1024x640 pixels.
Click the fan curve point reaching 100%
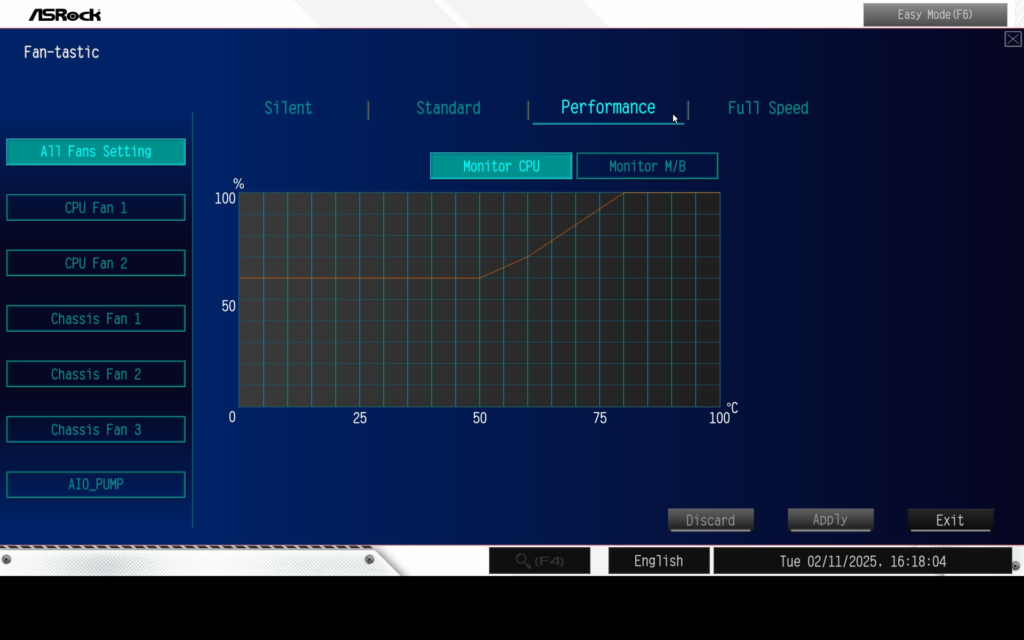tap(624, 193)
